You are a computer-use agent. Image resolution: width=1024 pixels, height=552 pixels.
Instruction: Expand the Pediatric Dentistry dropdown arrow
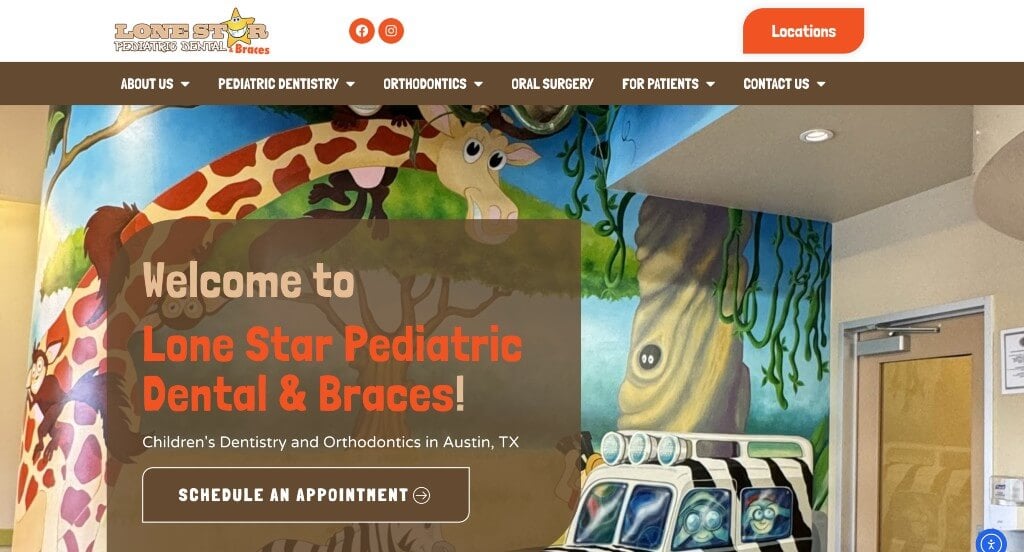pos(351,84)
